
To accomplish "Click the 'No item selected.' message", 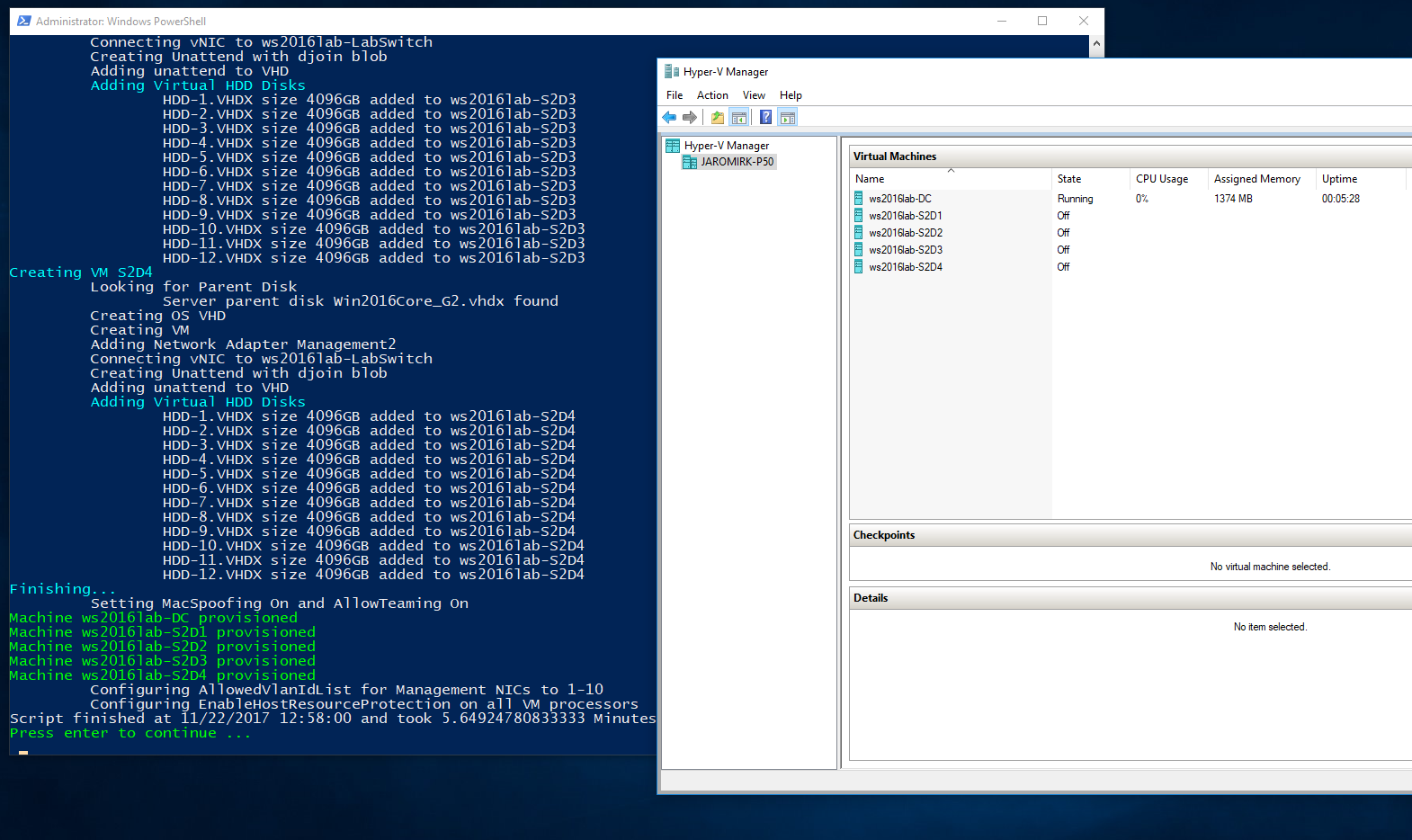I will click(1270, 627).
